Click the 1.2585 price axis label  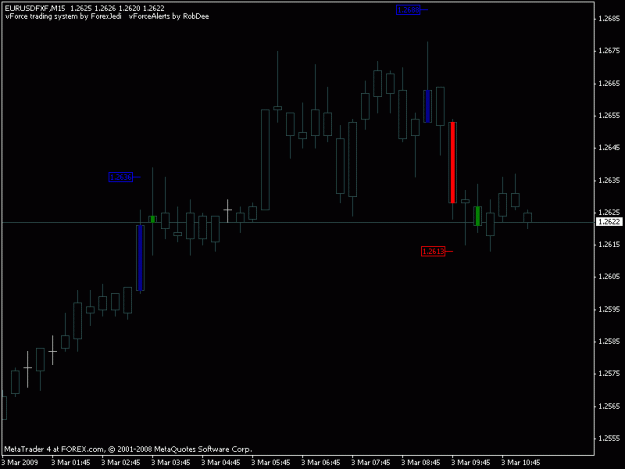pos(609,341)
